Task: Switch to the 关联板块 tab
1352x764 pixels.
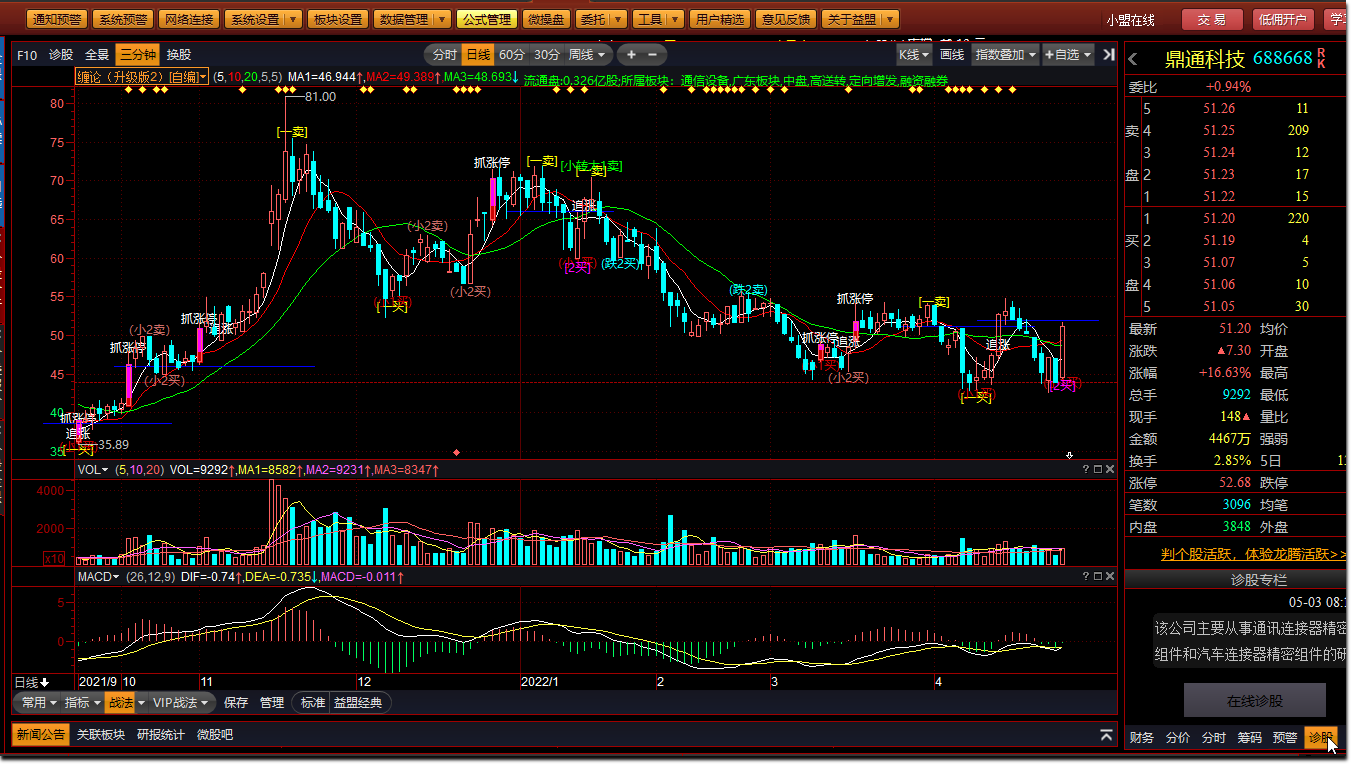Action: click(101, 735)
